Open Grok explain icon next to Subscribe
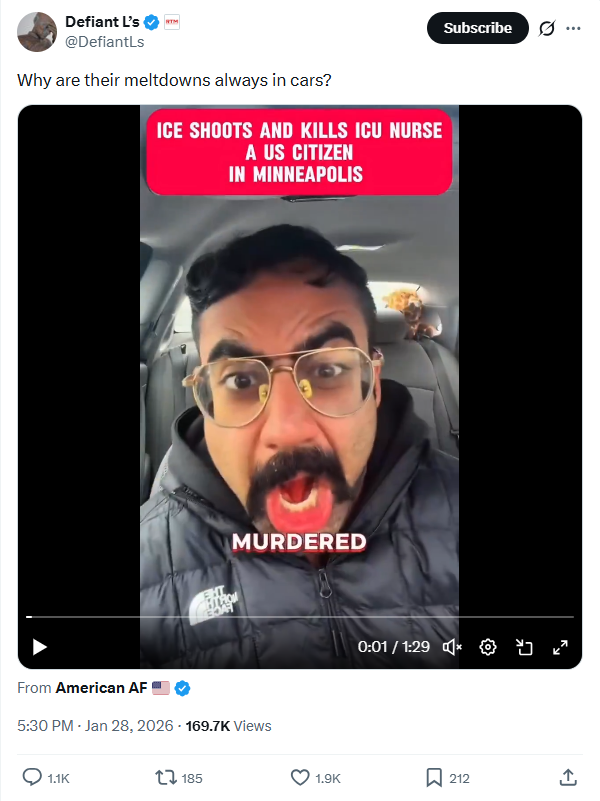The width and height of the screenshot is (600, 801). pos(546,28)
